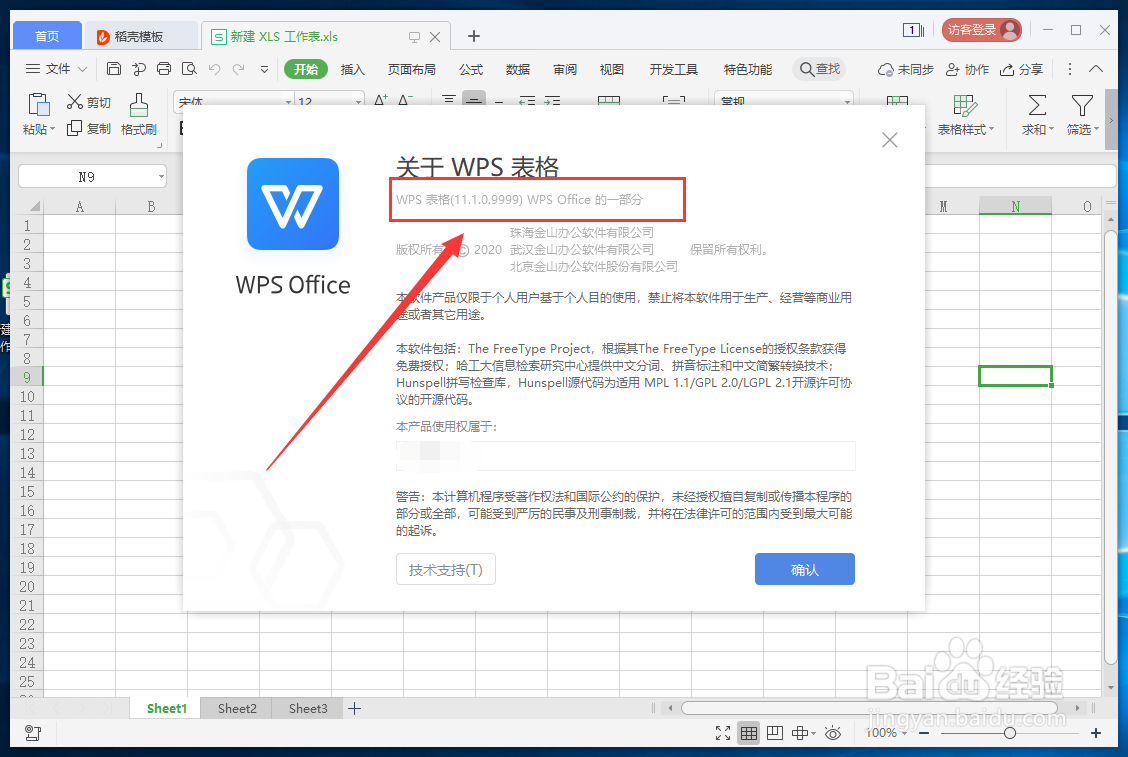Switch to the Sheet3 tab
The height and width of the screenshot is (757, 1128).
point(308,709)
